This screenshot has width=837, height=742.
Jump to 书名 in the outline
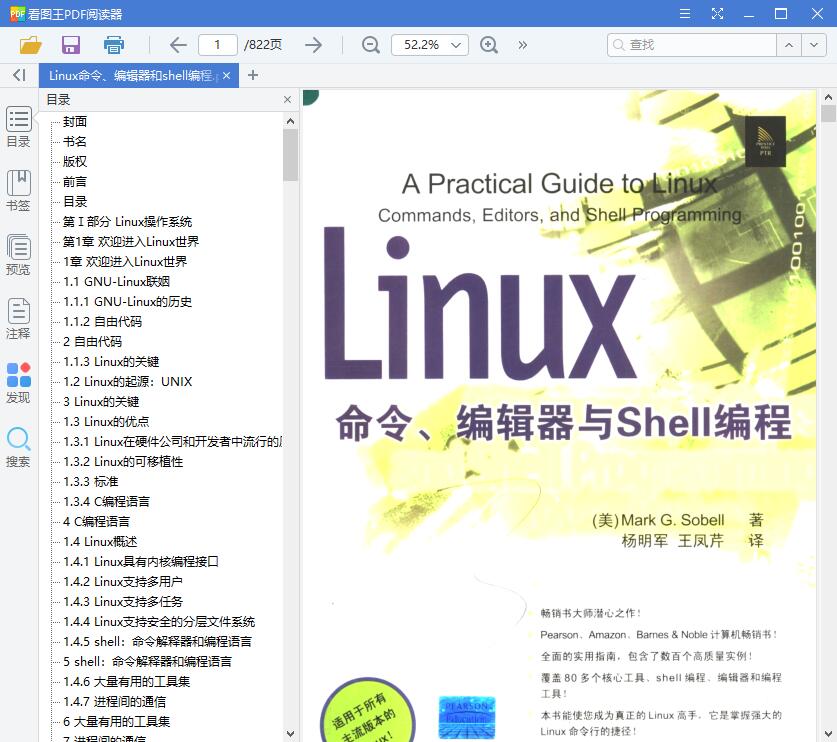click(75, 141)
